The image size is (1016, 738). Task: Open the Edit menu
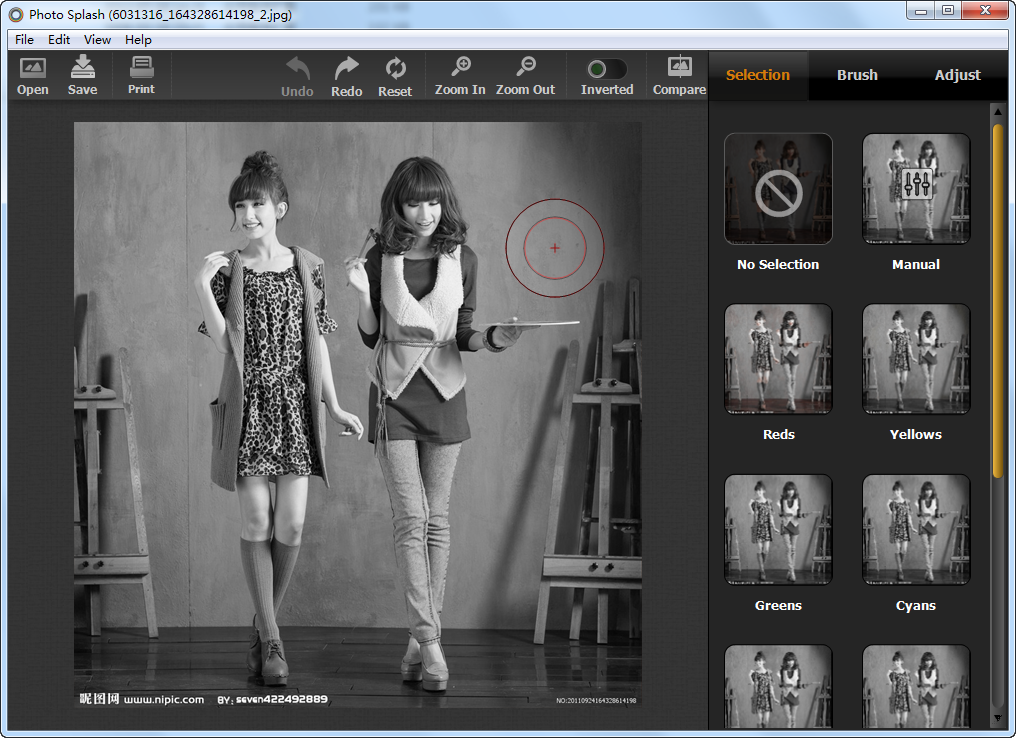coord(59,40)
